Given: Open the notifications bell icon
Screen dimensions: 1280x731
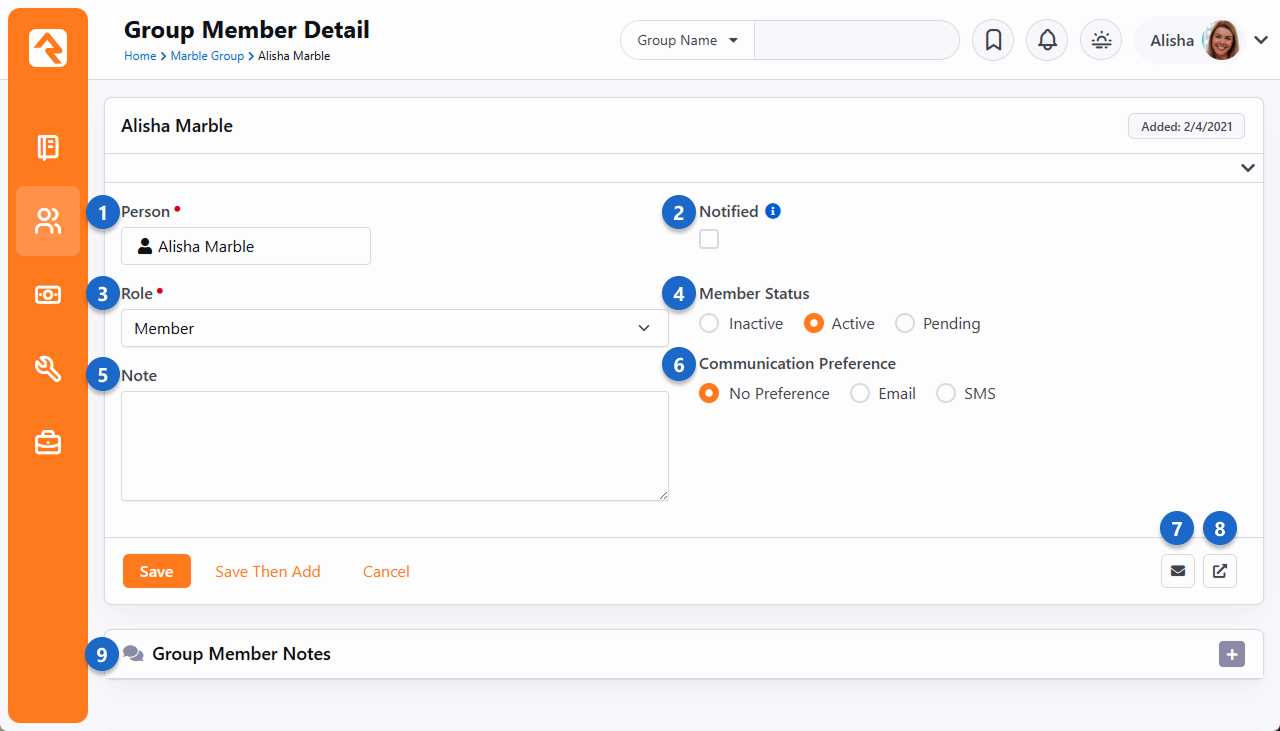Looking at the screenshot, I should coord(1047,40).
